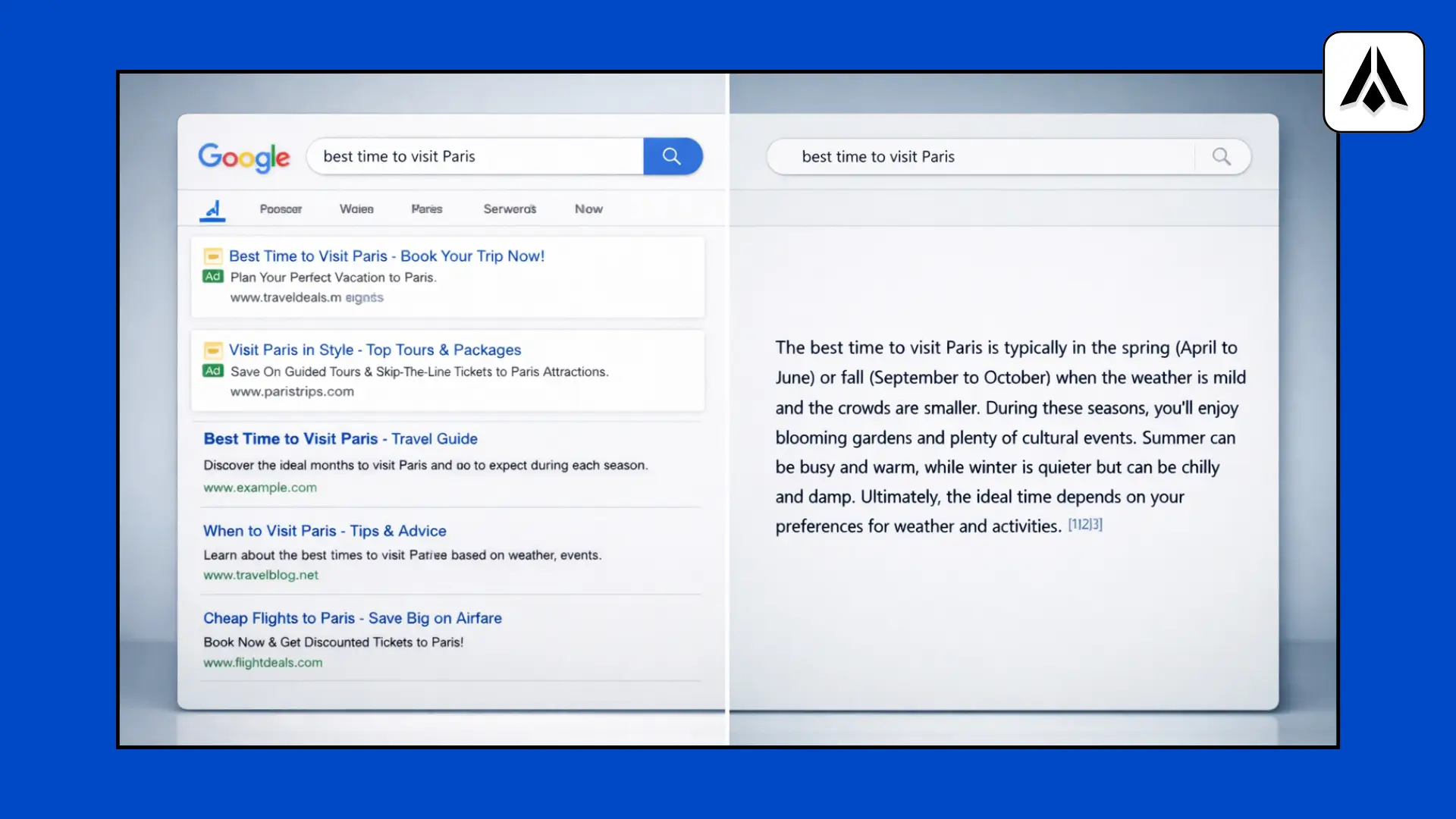Open the Waien tab
This screenshot has width=1456, height=819.
pos(356,209)
